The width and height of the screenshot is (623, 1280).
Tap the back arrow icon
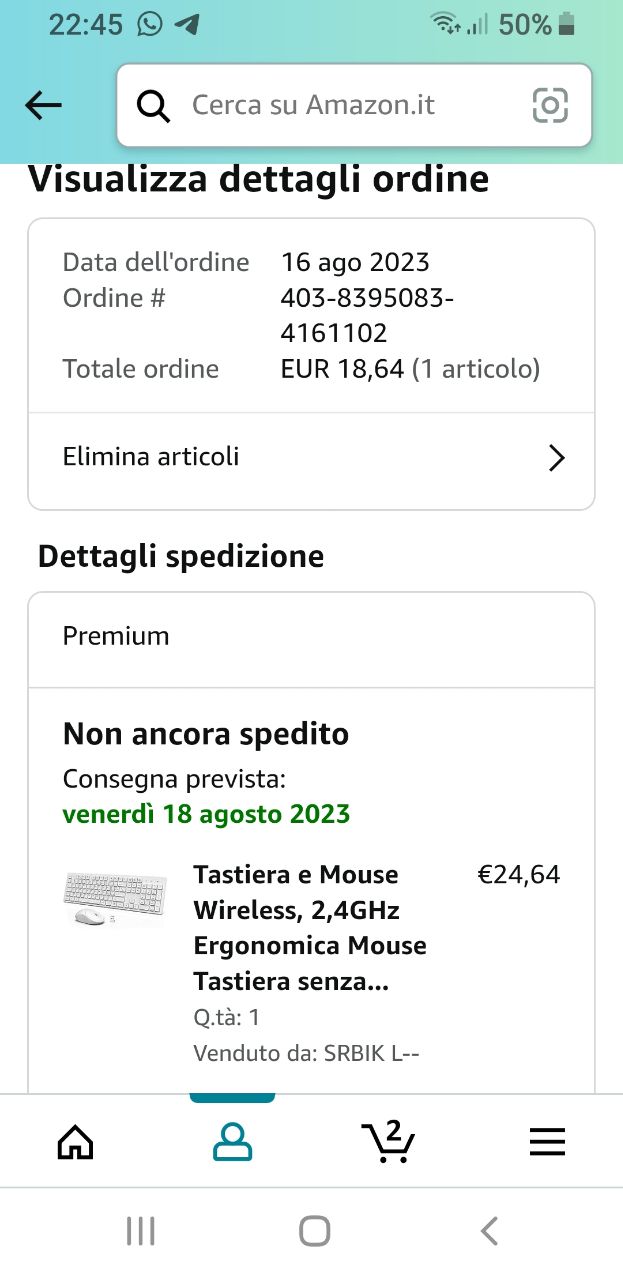coord(43,105)
